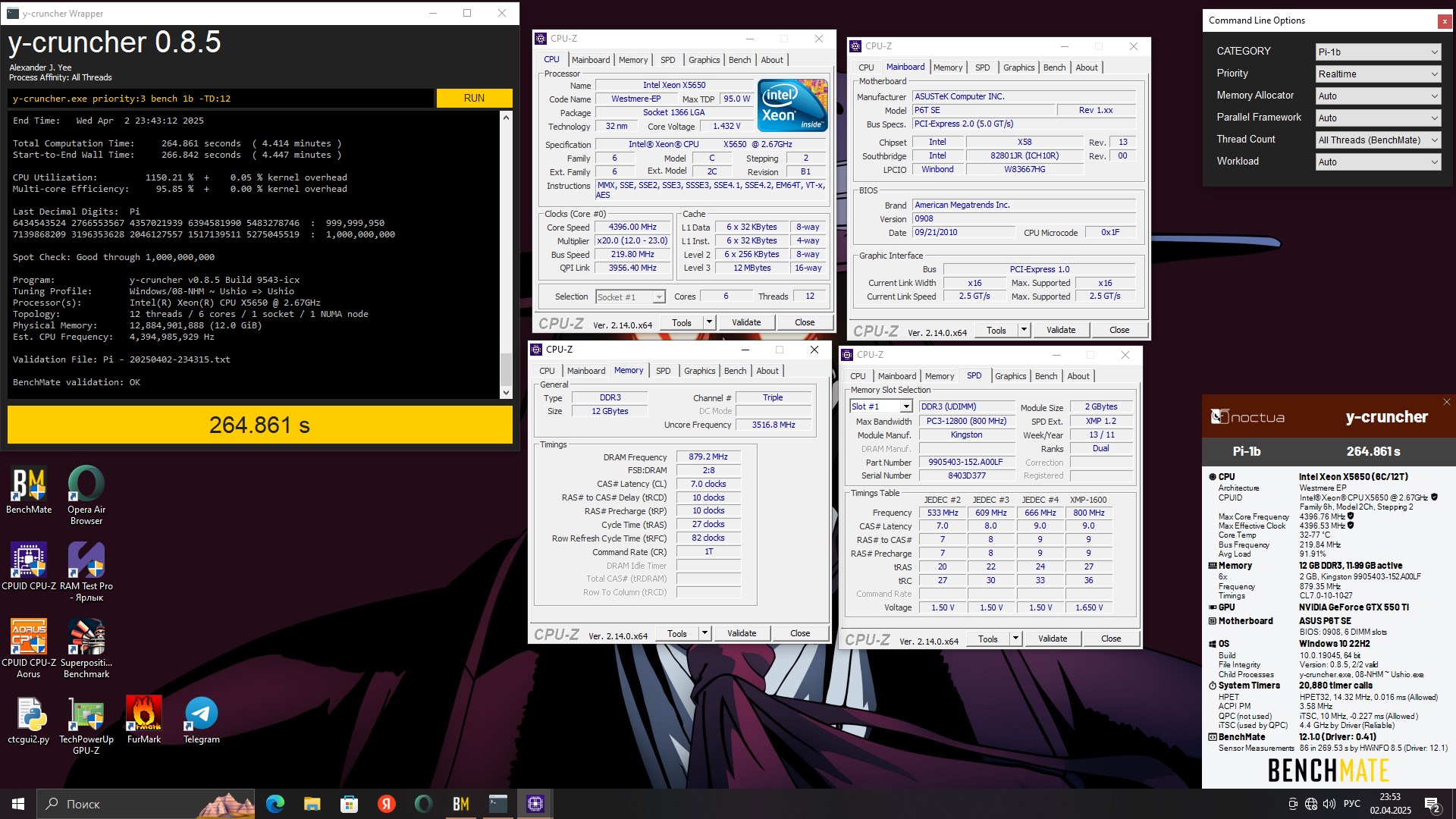The image size is (1456, 819).
Task: Open Microsoft Store from the taskbar
Action: [x=349, y=804]
